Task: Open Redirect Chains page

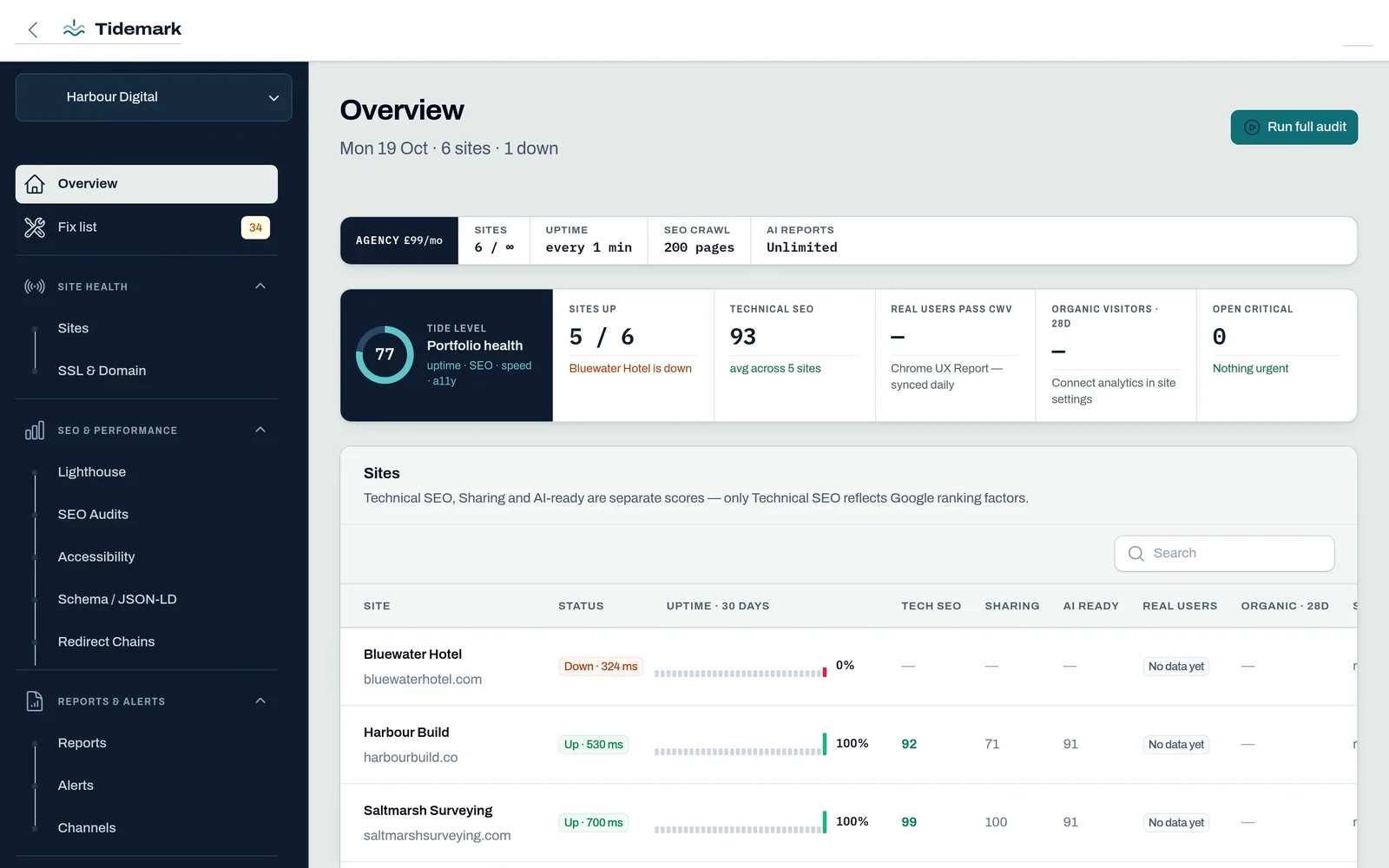Action: click(x=106, y=642)
